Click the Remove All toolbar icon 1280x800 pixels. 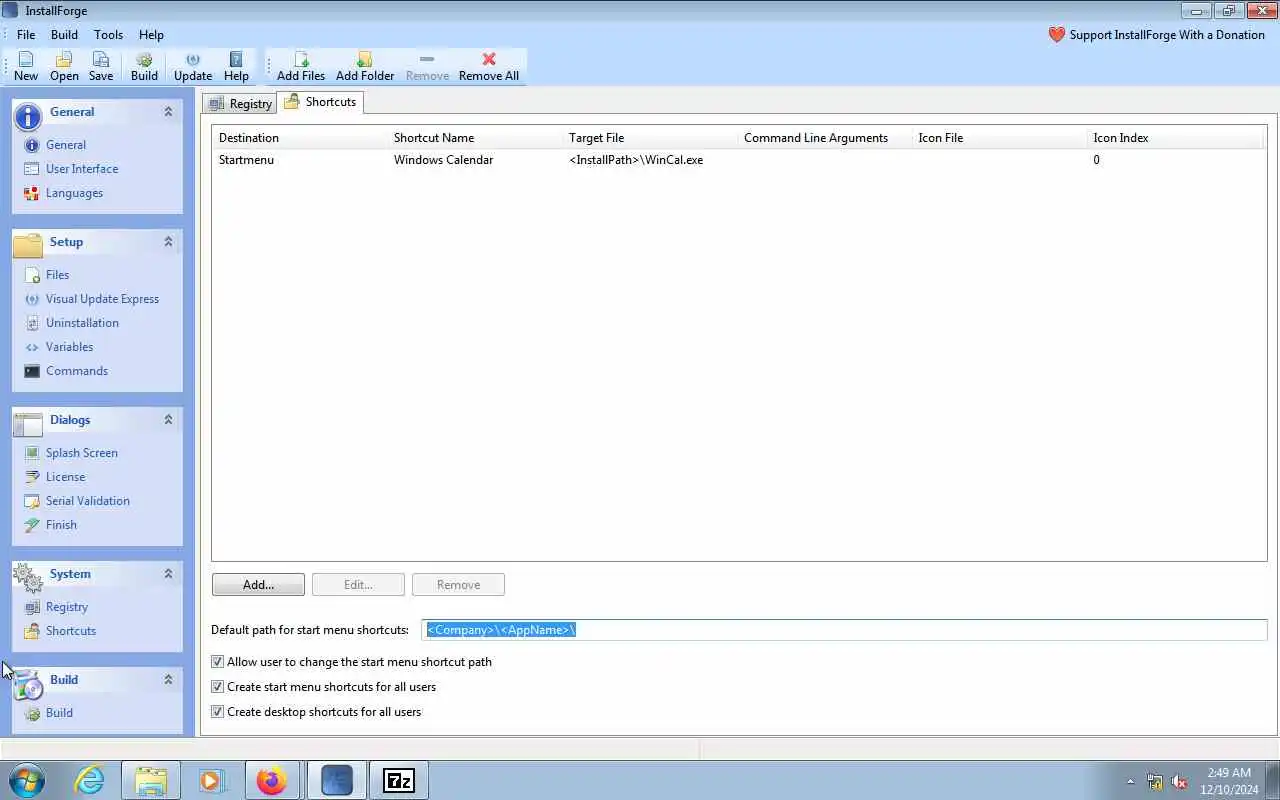(x=489, y=67)
